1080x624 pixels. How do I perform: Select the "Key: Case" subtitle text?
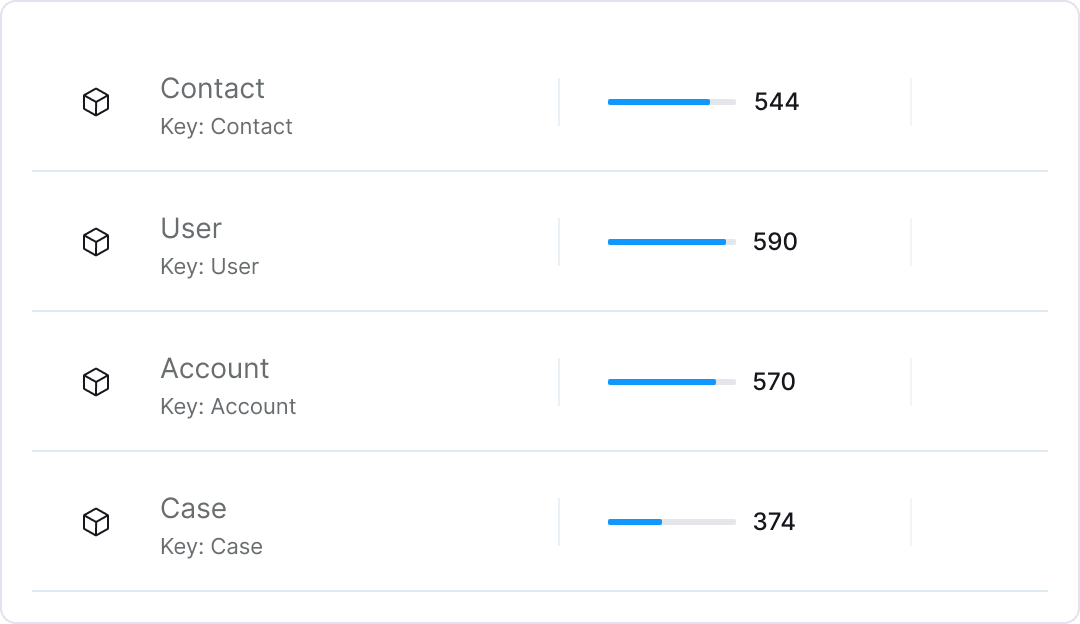[211, 547]
